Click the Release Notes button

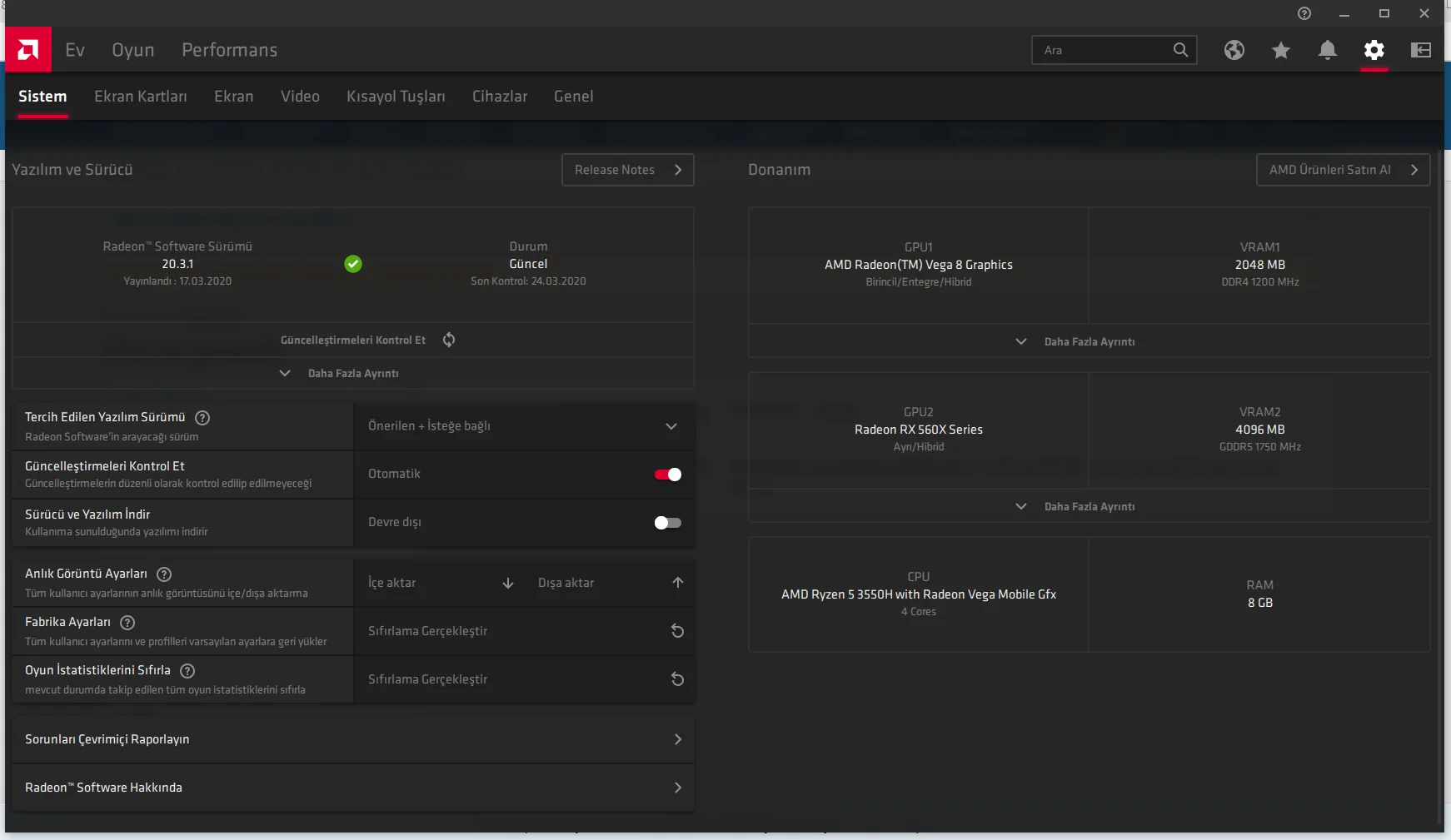tap(627, 170)
